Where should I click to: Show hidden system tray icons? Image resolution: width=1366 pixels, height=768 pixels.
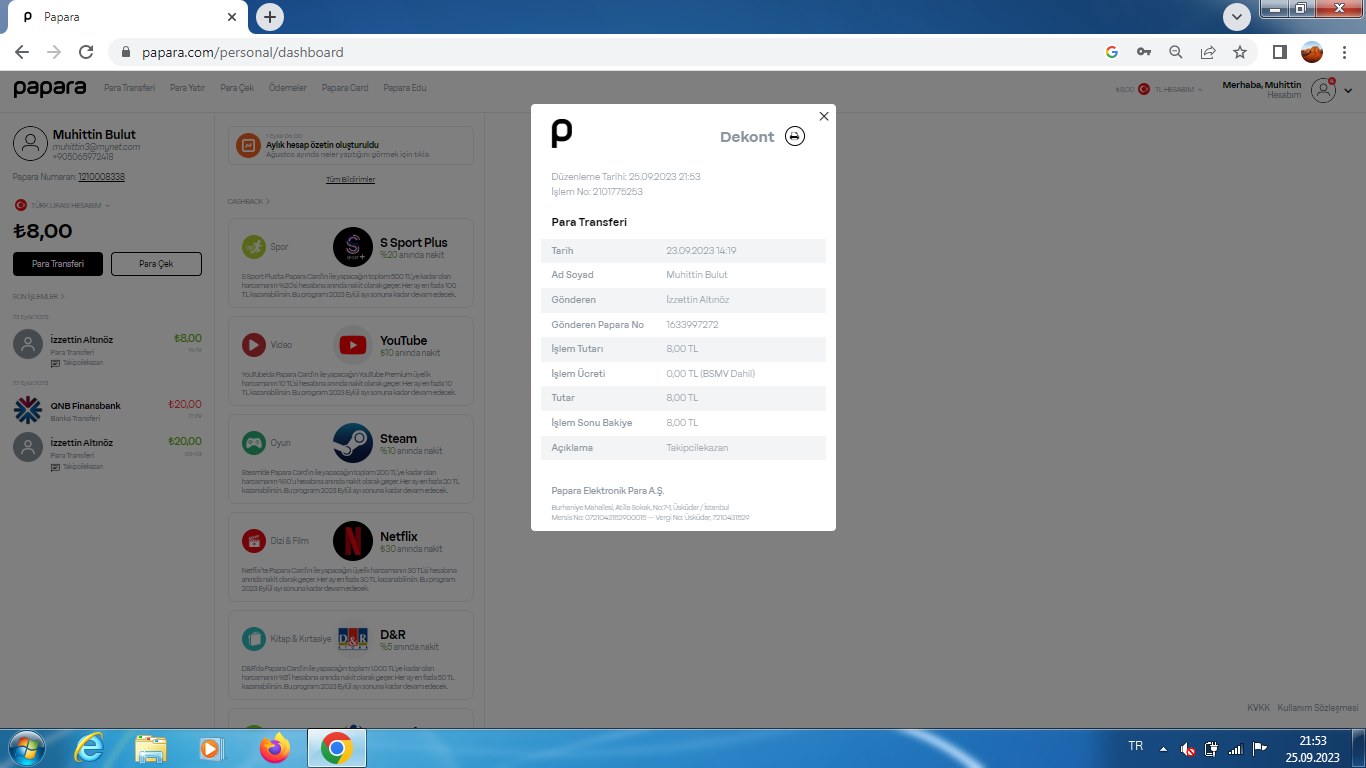pos(1163,748)
